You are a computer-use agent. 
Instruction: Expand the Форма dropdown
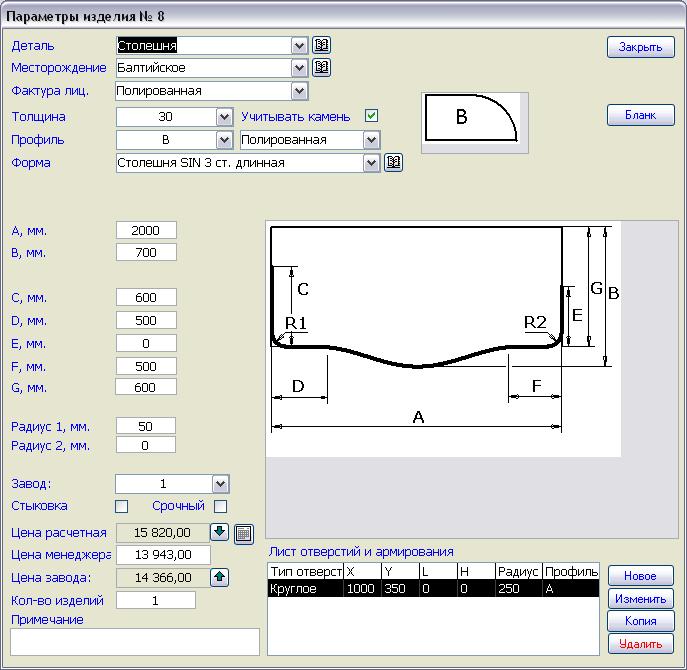pyautogui.click(x=371, y=163)
